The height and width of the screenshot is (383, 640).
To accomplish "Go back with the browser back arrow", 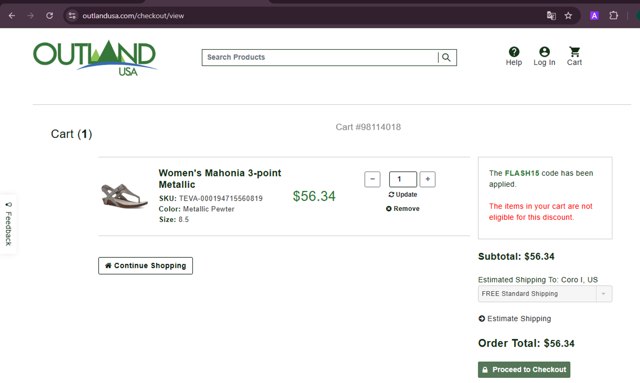I will (12, 16).
